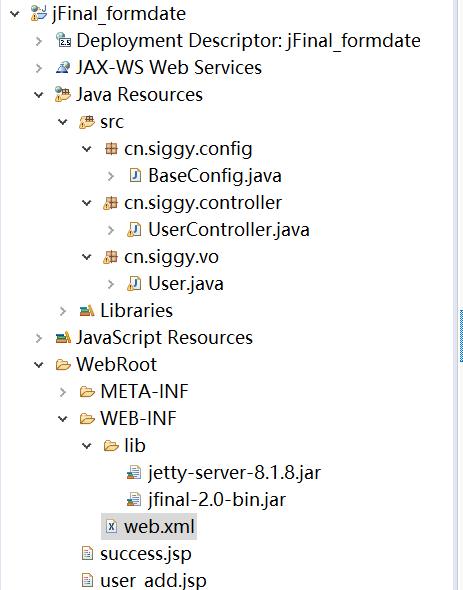Click the web.xml file icon
Viewport: 463px width, 590px height.
[x=111, y=526]
